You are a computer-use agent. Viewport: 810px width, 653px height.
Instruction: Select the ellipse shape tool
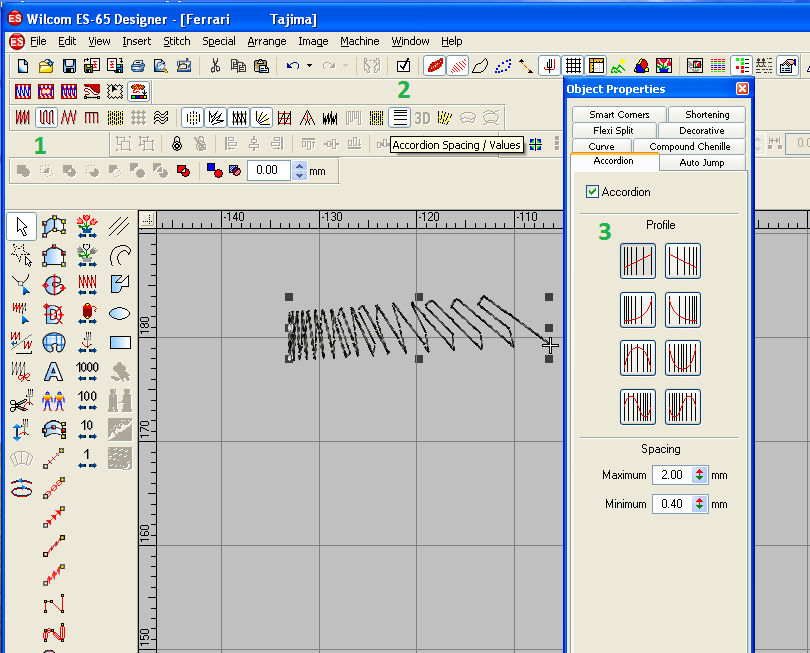[x=120, y=312]
